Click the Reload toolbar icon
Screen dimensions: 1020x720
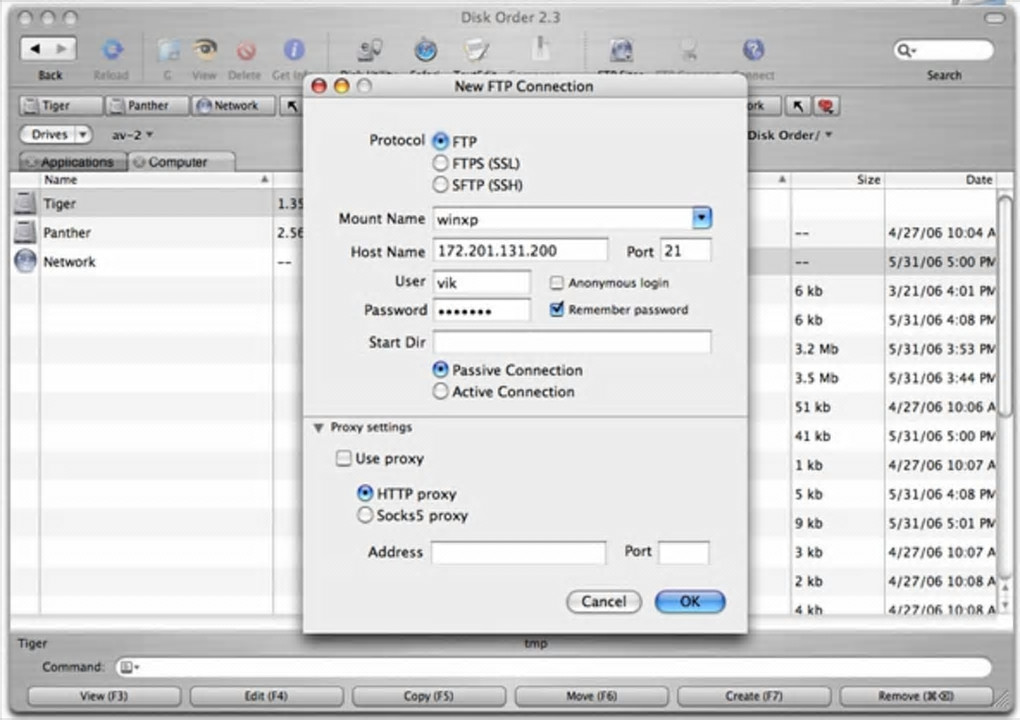[112, 50]
